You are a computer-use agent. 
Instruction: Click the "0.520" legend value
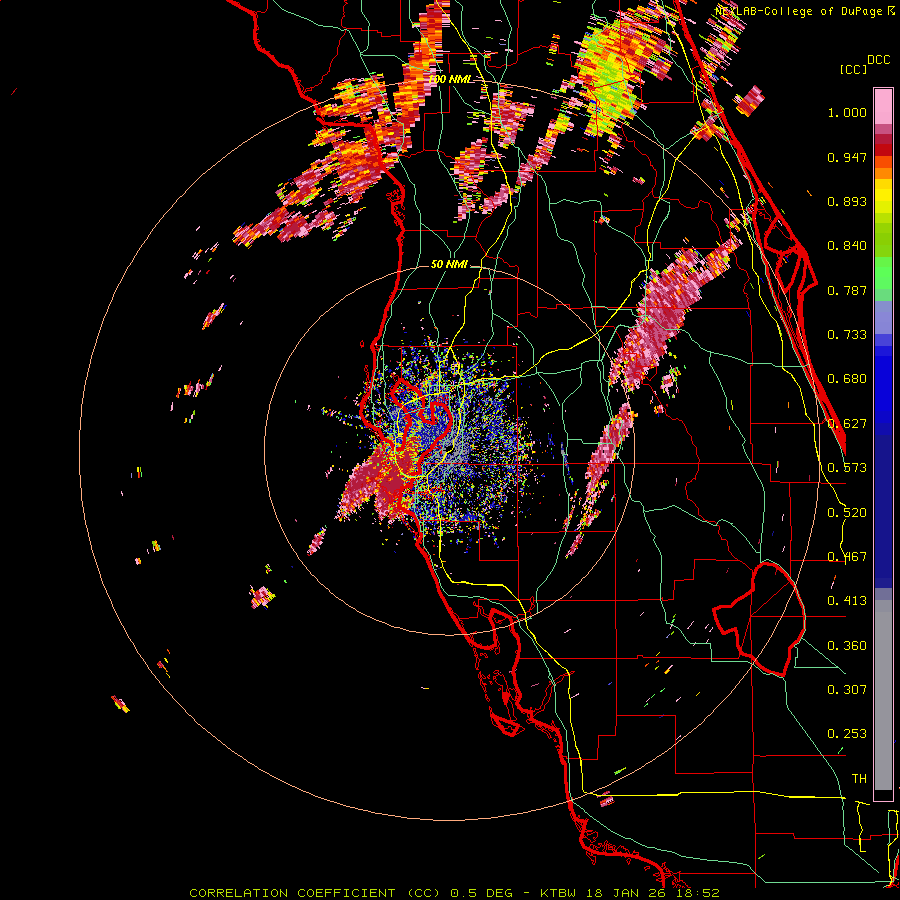tap(847, 513)
